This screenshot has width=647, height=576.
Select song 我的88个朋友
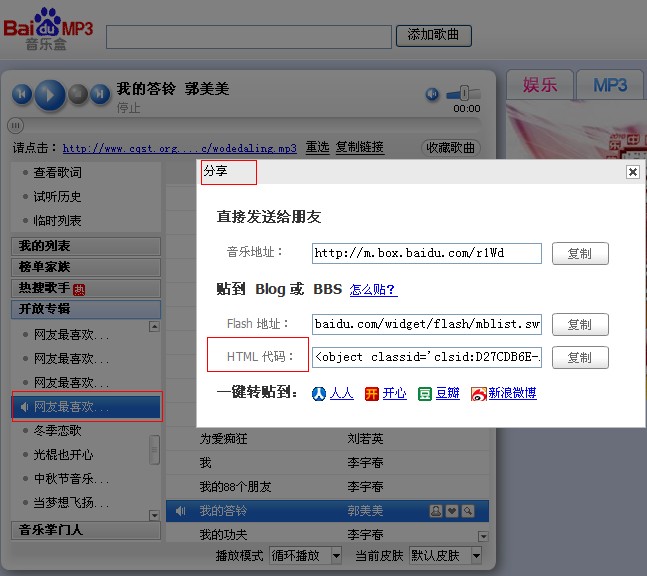pos(327,486)
